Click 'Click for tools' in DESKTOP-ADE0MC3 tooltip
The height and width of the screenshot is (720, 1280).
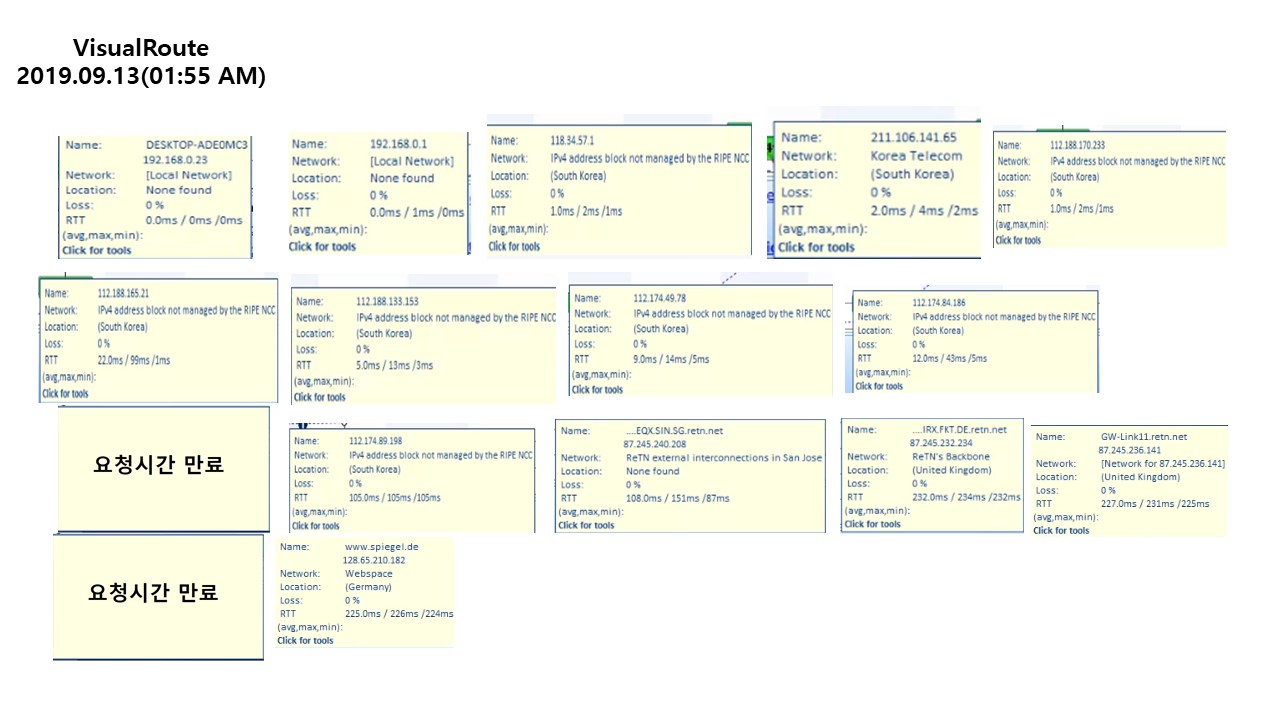(95, 251)
